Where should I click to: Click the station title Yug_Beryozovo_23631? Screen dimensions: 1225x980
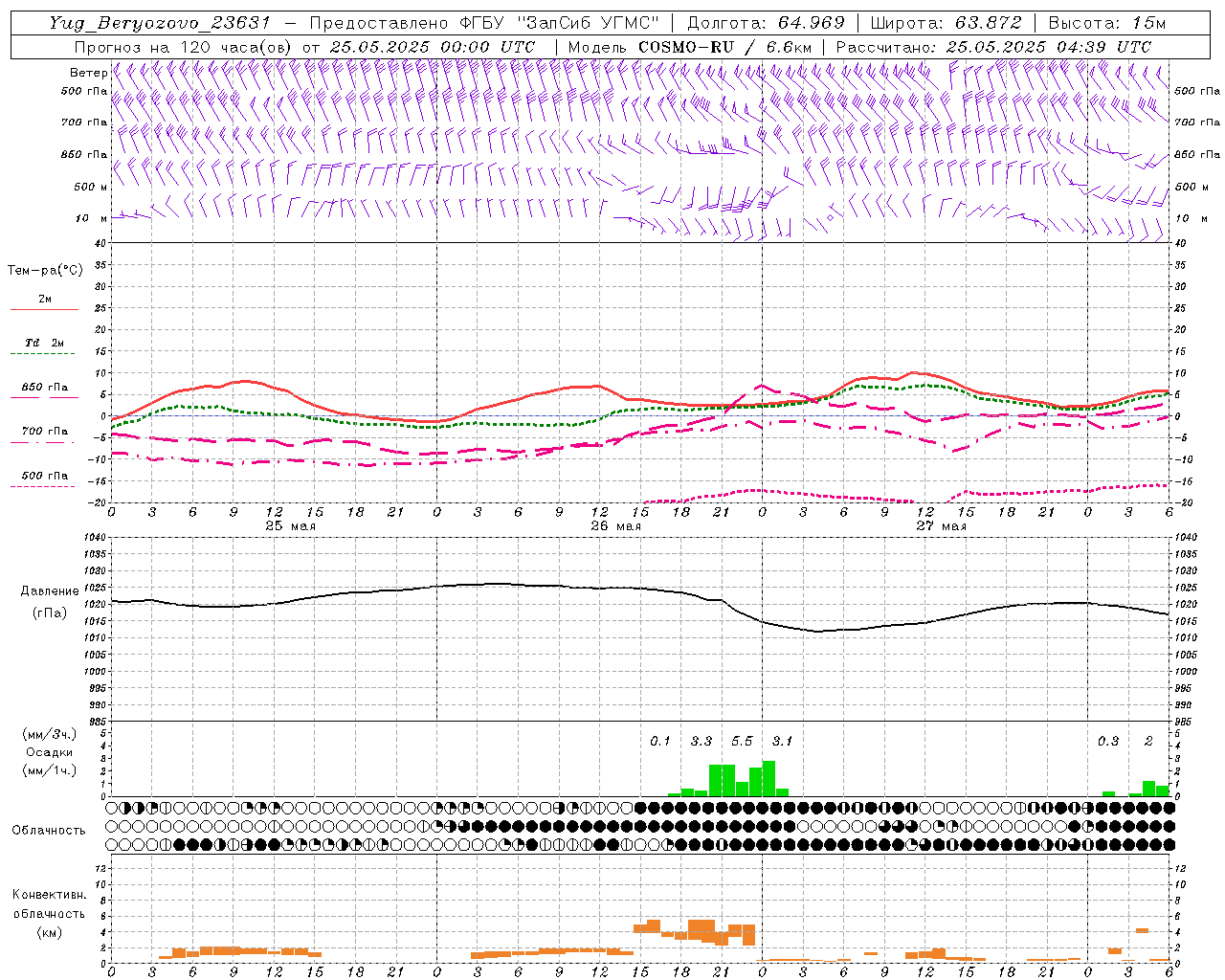point(160,23)
